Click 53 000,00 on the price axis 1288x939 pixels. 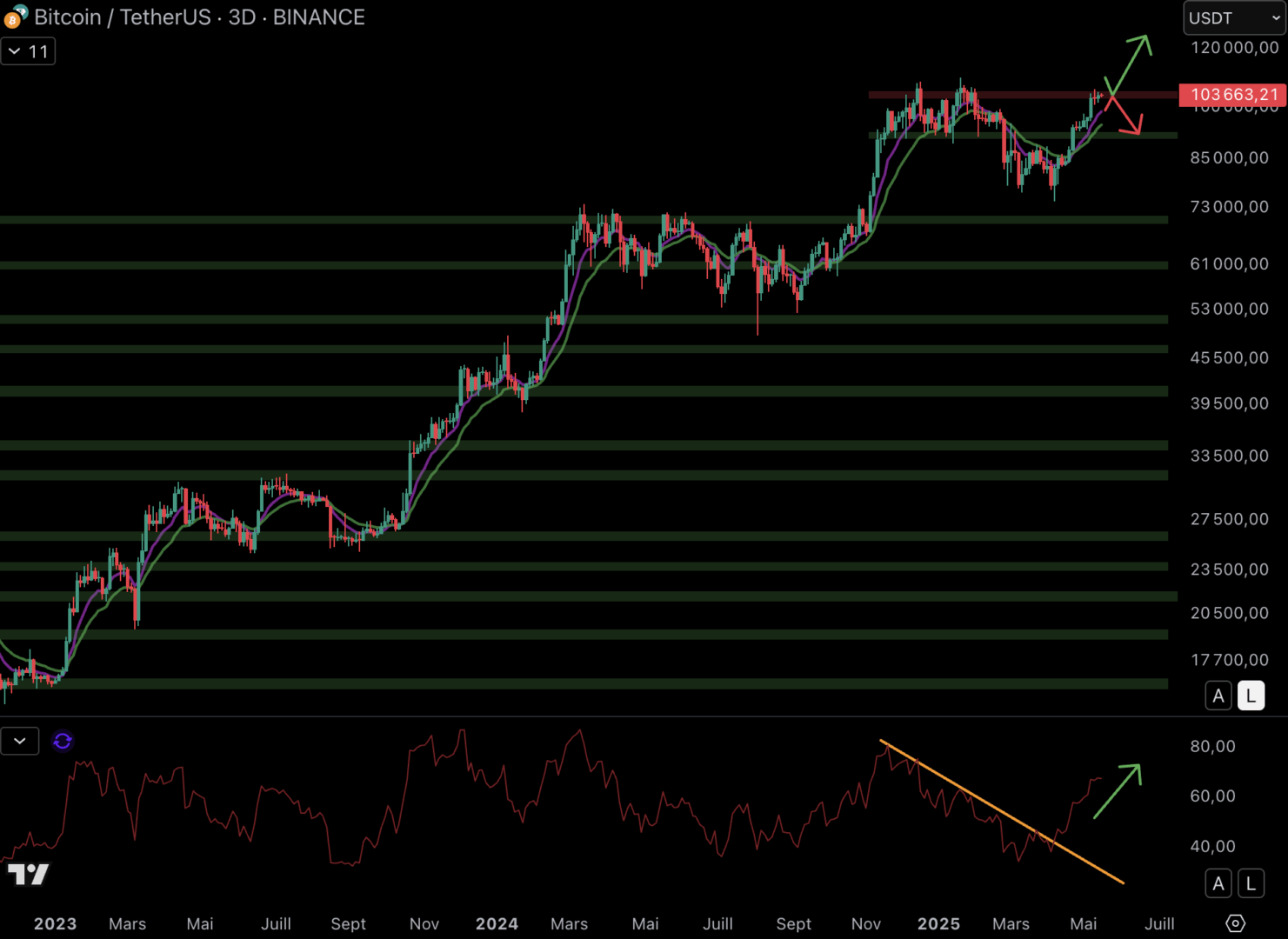[x=1229, y=309]
